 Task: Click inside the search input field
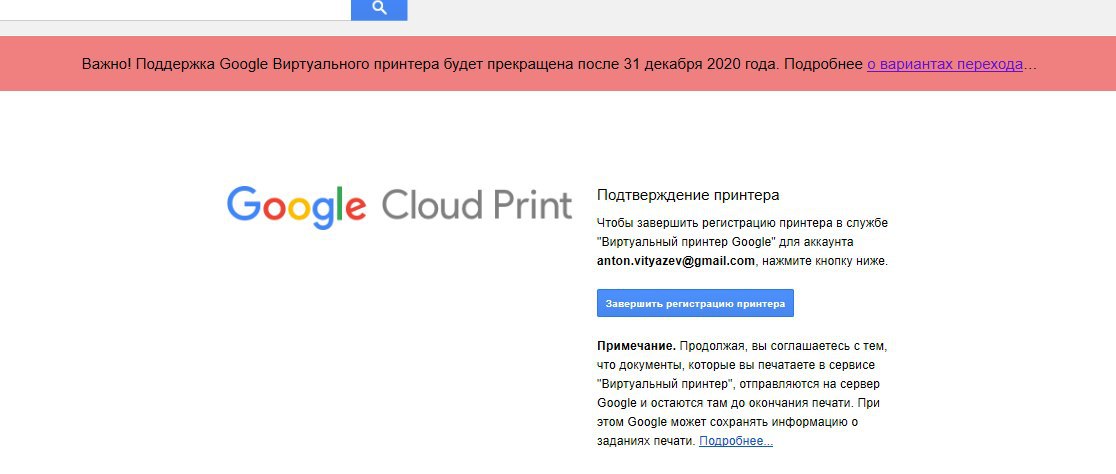coord(175,9)
